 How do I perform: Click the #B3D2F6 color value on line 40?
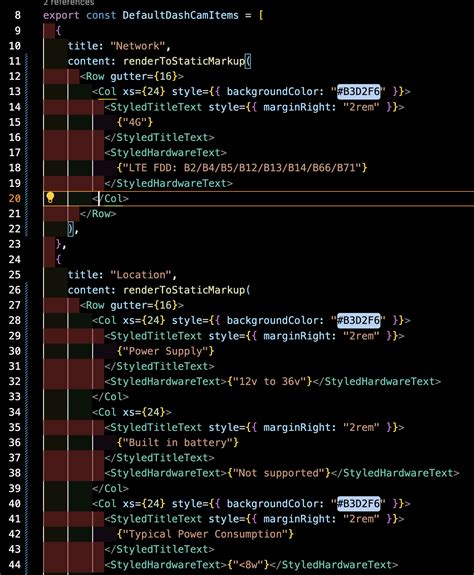click(358, 503)
